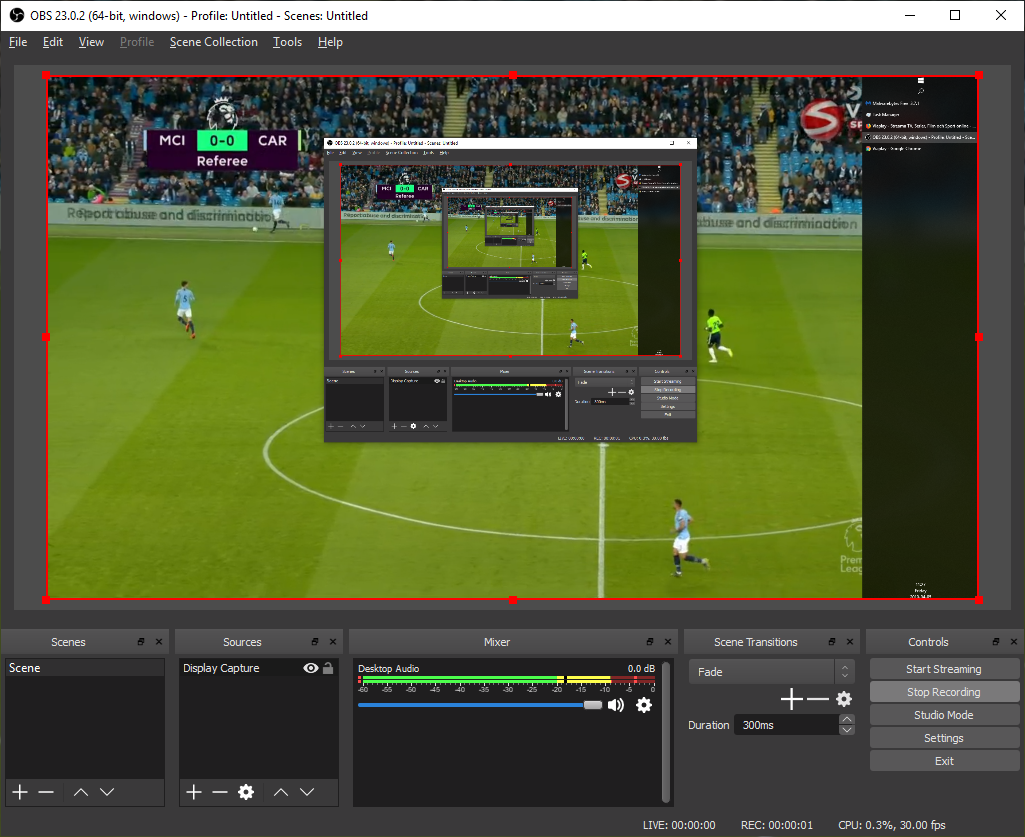
Task: Open source properties gear in Sources panel
Action: (246, 792)
